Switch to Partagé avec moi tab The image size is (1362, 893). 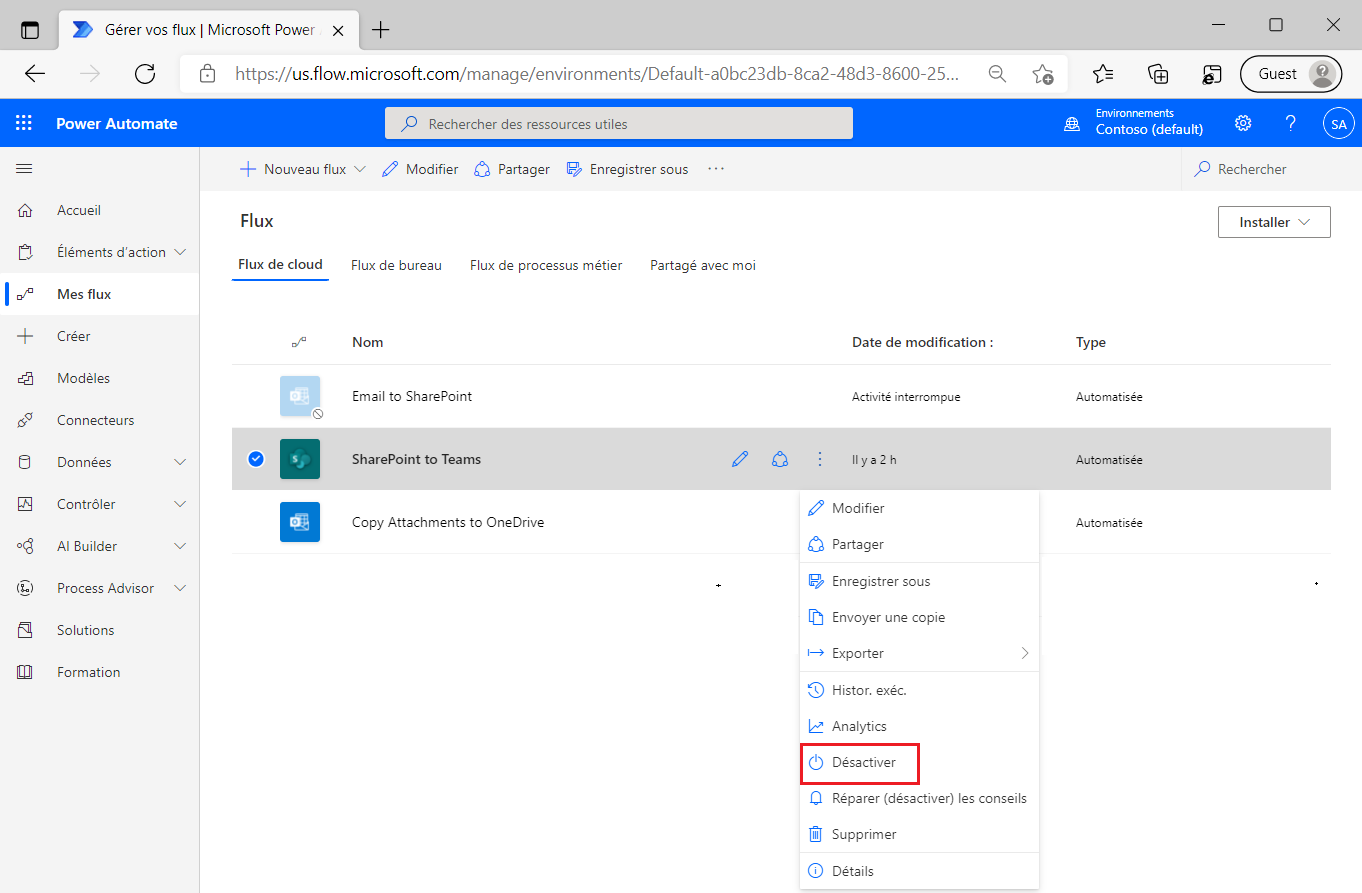pos(703,265)
